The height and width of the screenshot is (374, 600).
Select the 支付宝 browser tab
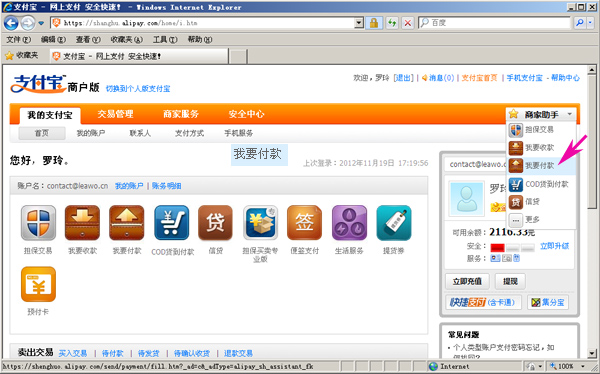[139, 56]
